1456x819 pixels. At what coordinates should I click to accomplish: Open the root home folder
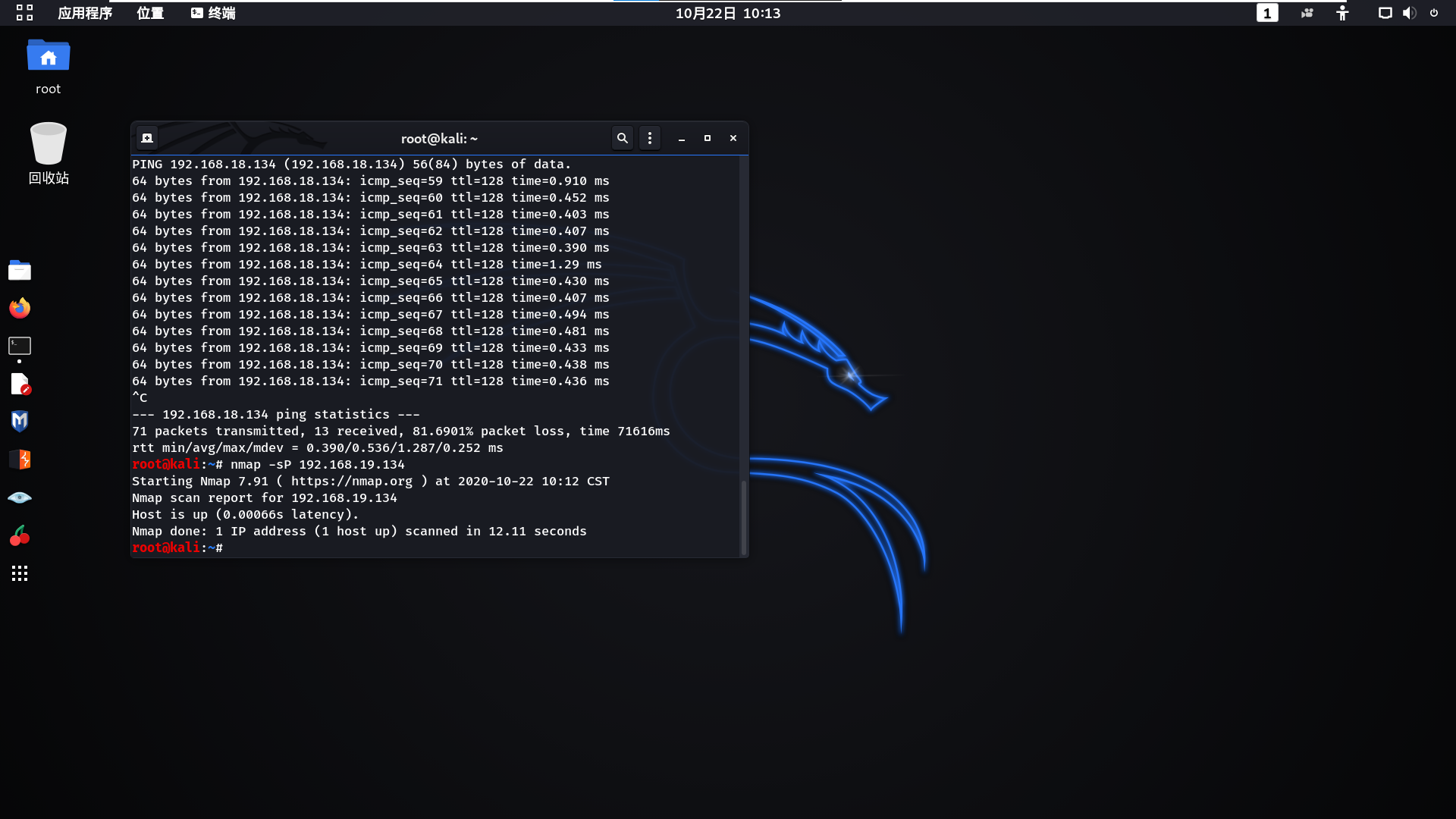point(48,57)
